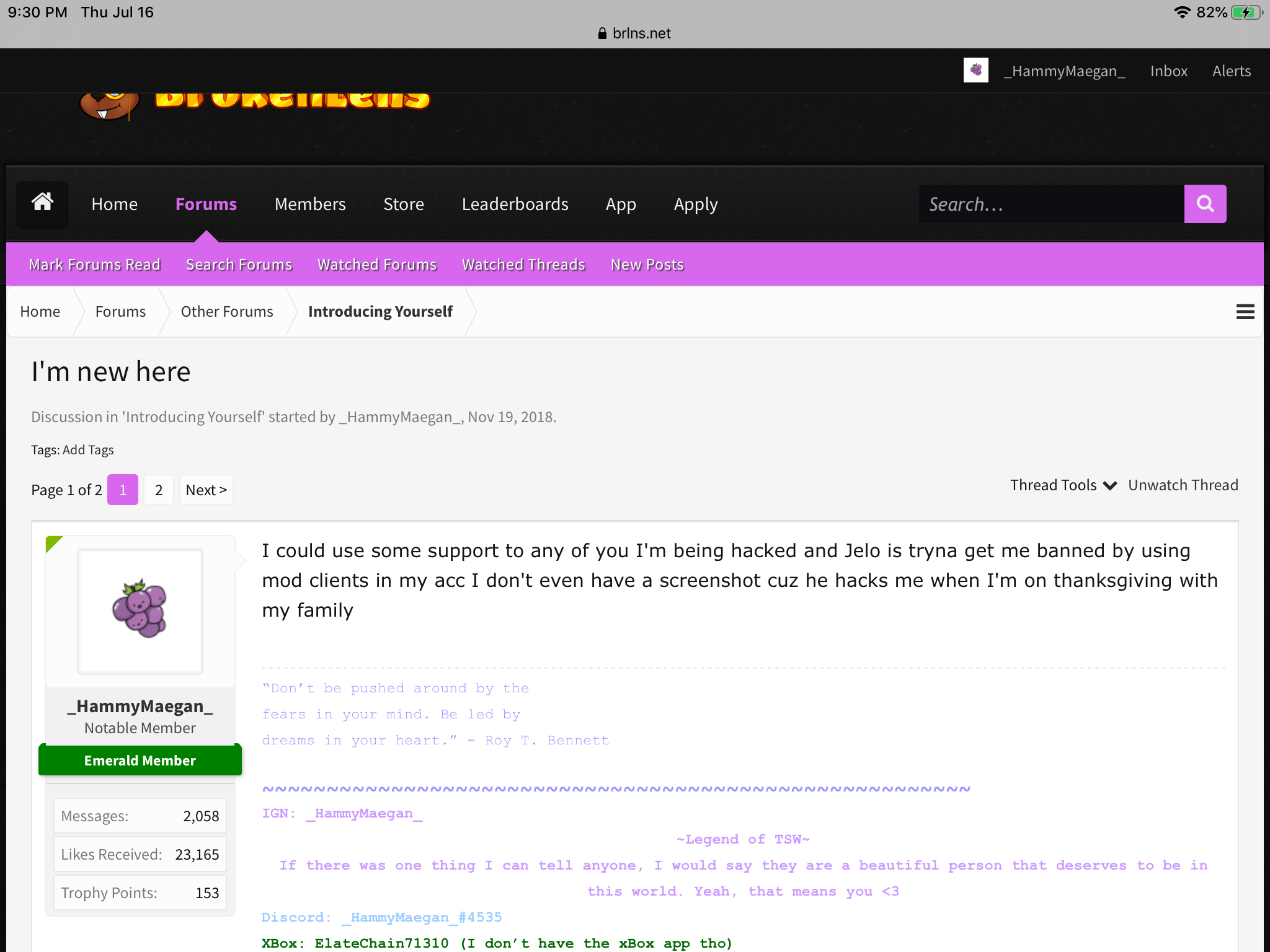Go to page 2 of the thread
The width and height of the screenshot is (1270, 952).
(159, 490)
